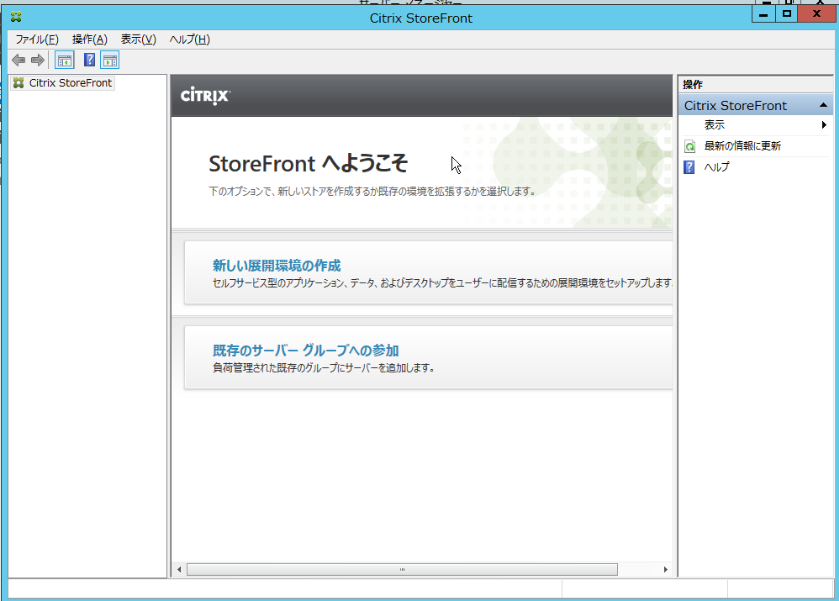The height and width of the screenshot is (601, 839).
Task: Click the scrollbar right arrow
Action: point(666,569)
